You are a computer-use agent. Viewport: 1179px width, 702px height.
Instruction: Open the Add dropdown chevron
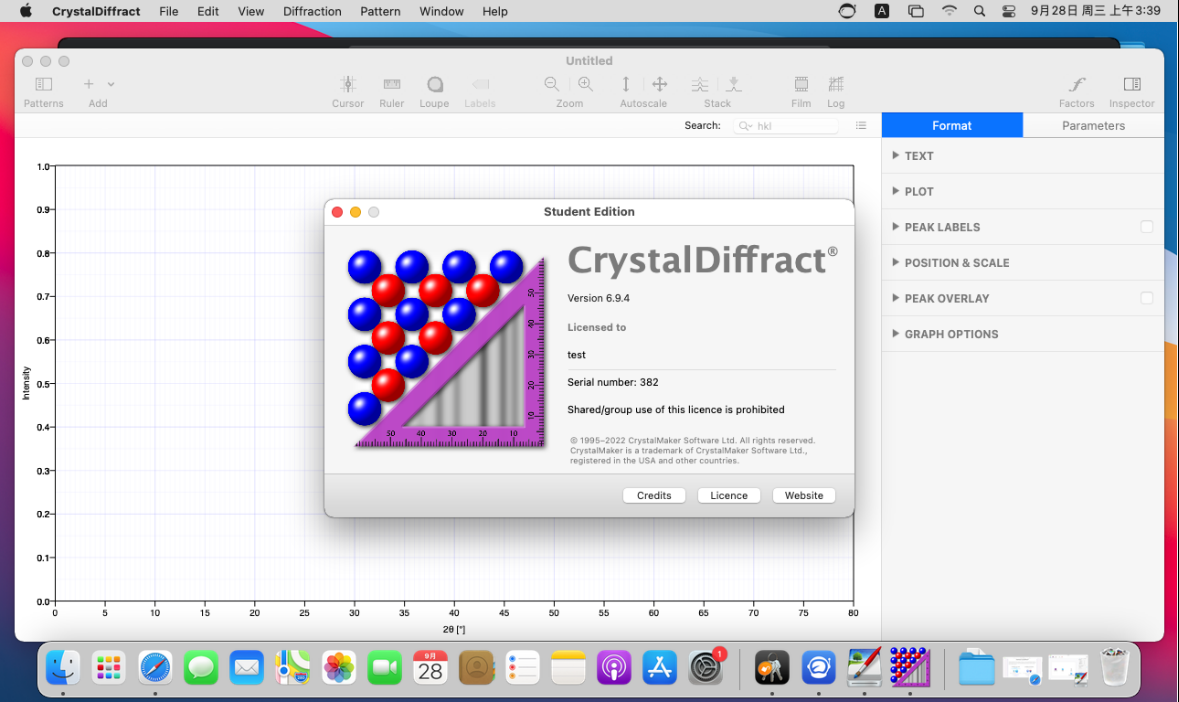(x=111, y=84)
